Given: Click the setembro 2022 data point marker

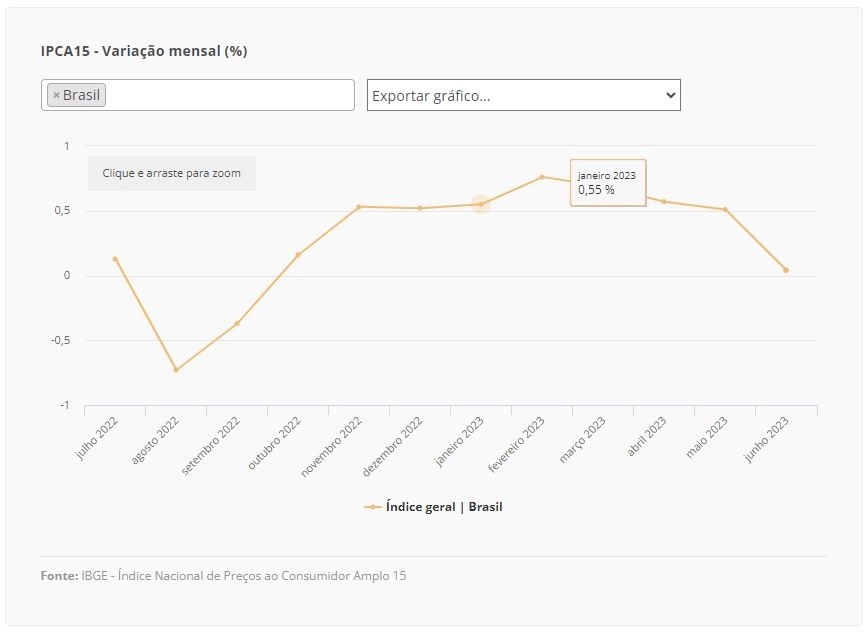Looking at the screenshot, I should pyautogui.click(x=237, y=323).
